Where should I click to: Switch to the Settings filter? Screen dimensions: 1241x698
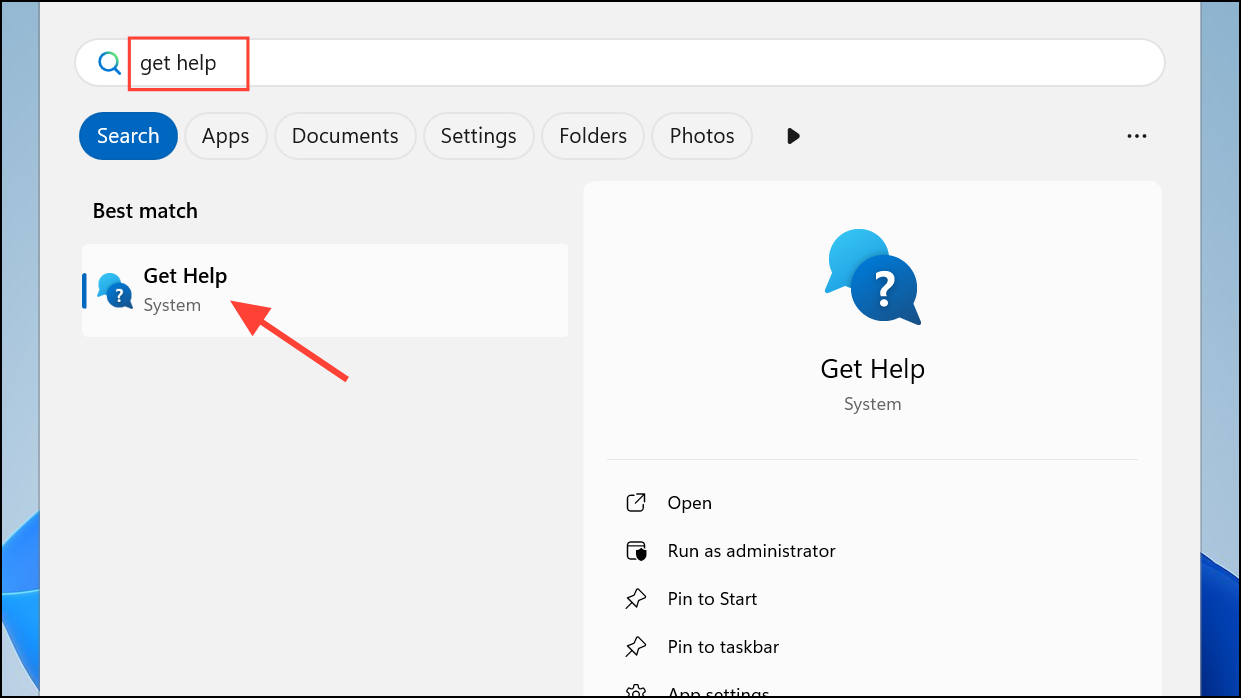tap(478, 136)
